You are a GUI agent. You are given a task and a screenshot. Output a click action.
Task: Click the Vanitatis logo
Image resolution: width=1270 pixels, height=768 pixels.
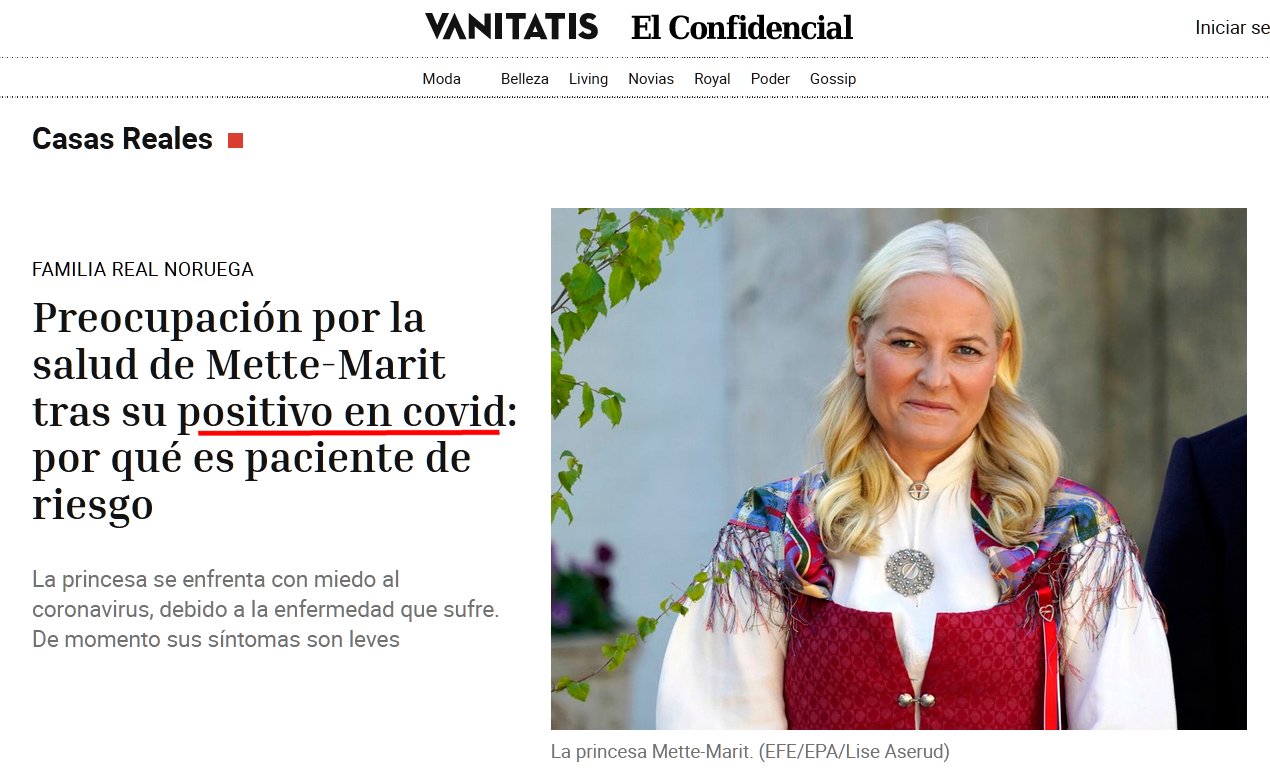[x=511, y=27]
